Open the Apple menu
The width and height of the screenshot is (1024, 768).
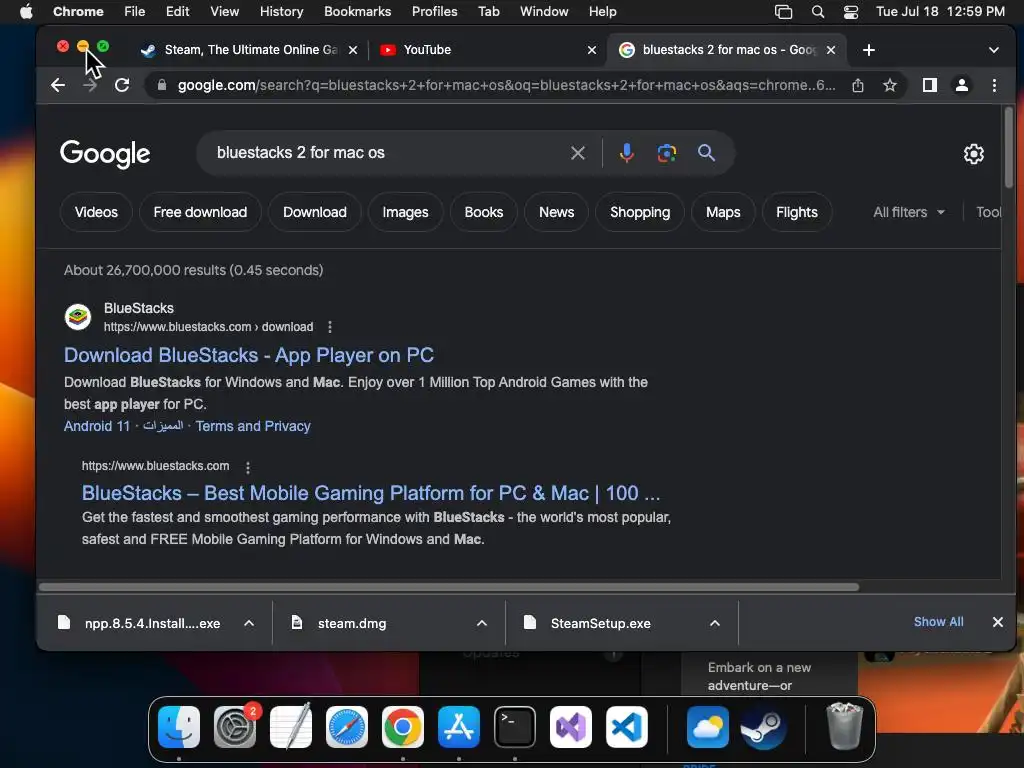tap(26, 12)
